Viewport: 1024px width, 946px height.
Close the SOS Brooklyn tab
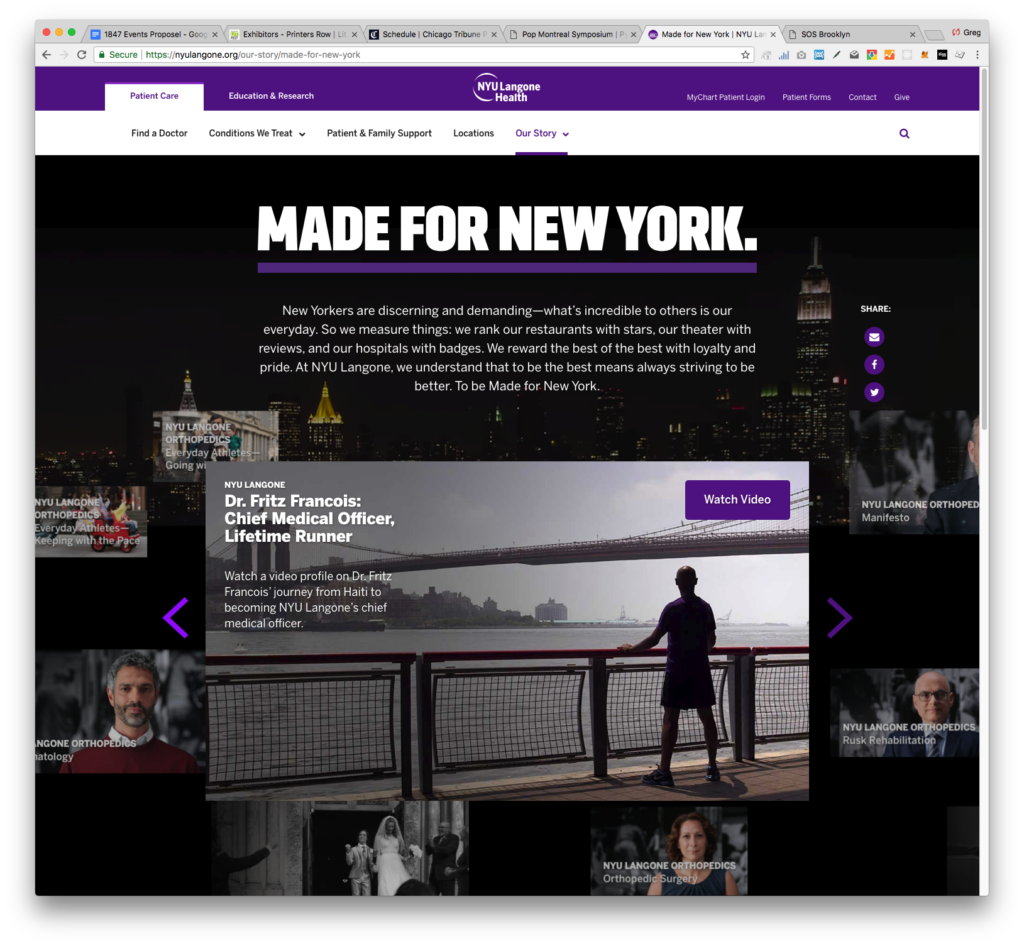click(x=912, y=35)
